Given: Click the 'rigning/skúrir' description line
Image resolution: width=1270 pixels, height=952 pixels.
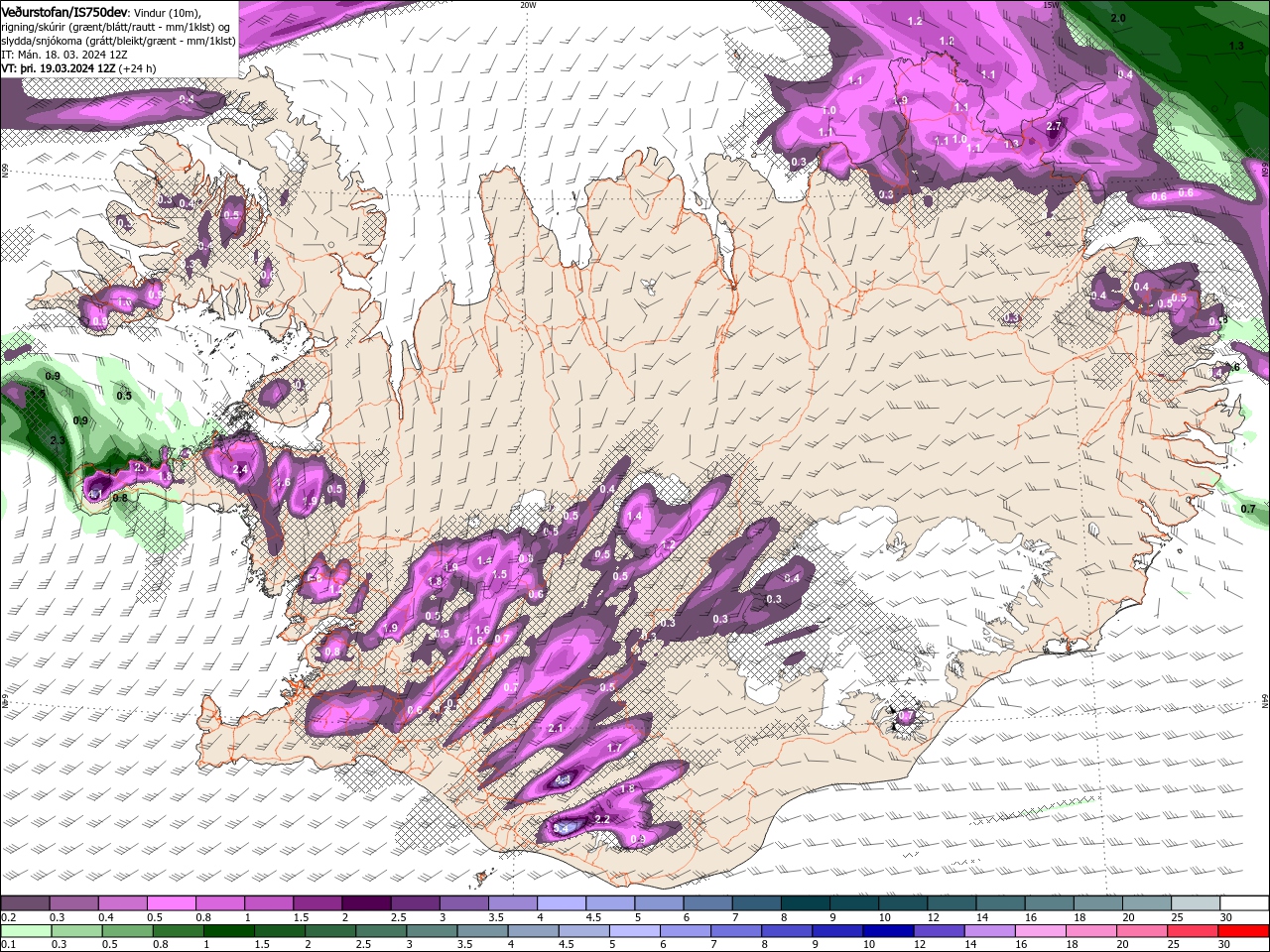Looking at the screenshot, I should (117, 27).
